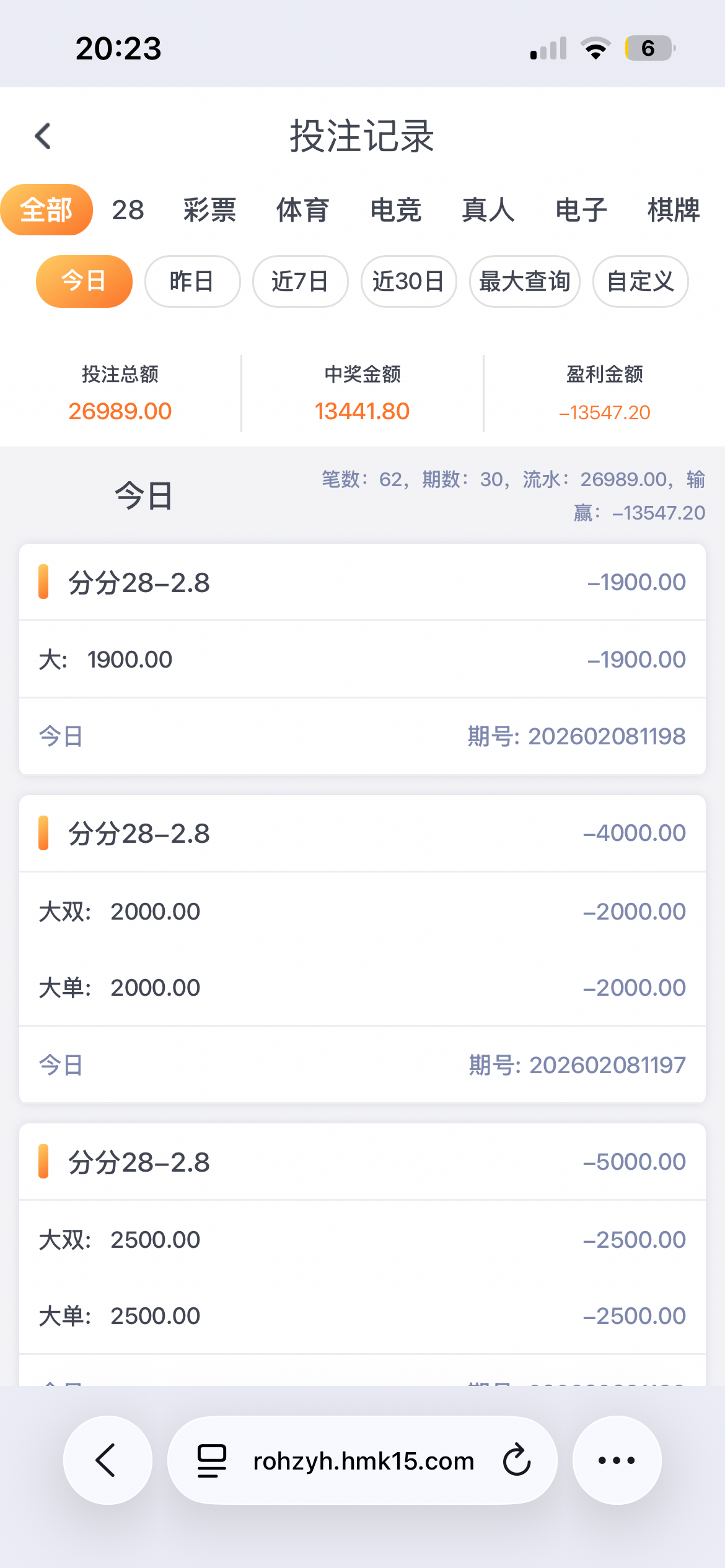Open the browser three-dots menu
The height and width of the screenshot is (1568, 725).
(617, 1460)
